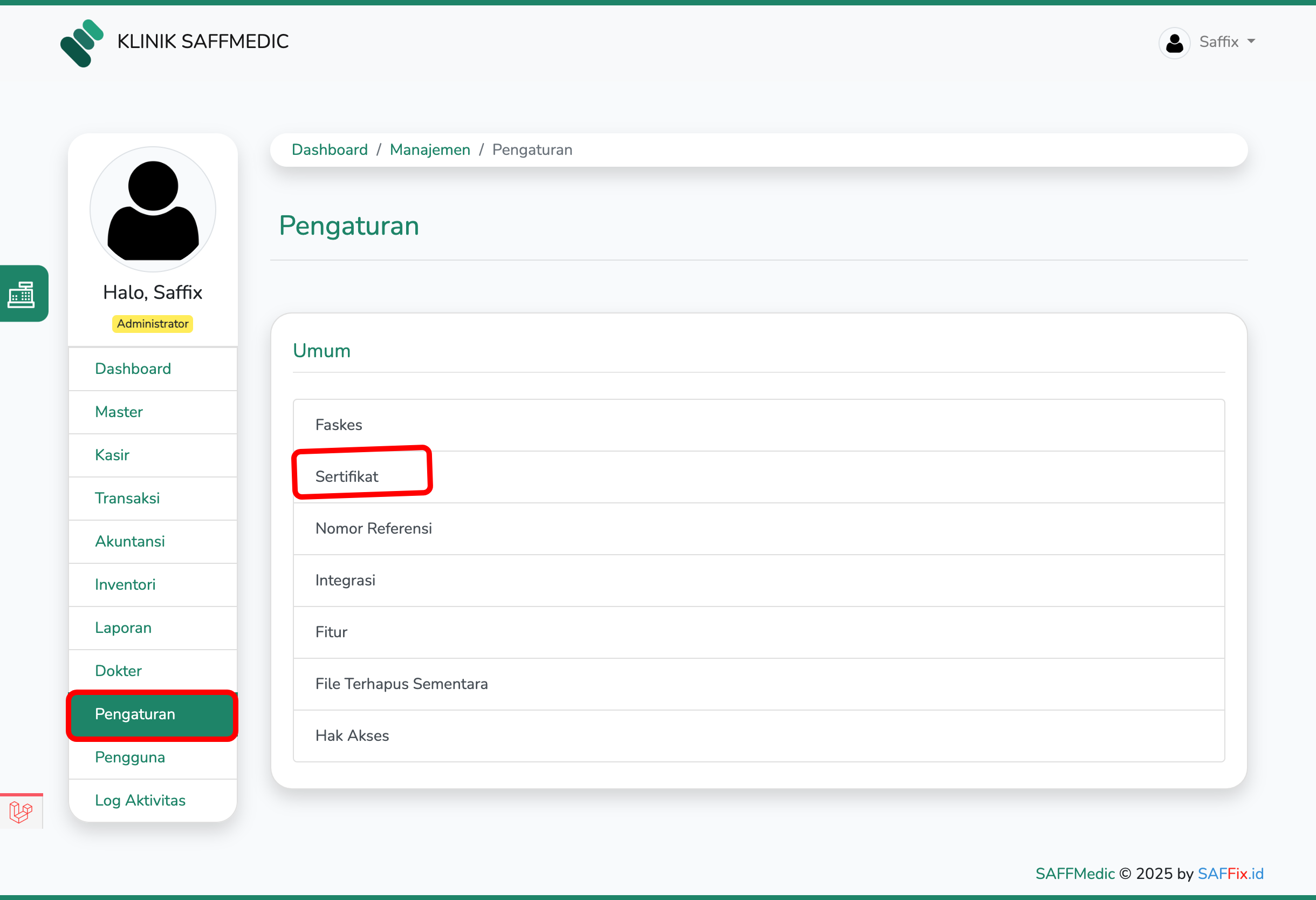
Task: Open the Pengguna sidebar item
Action: click(x=129, y=757)
